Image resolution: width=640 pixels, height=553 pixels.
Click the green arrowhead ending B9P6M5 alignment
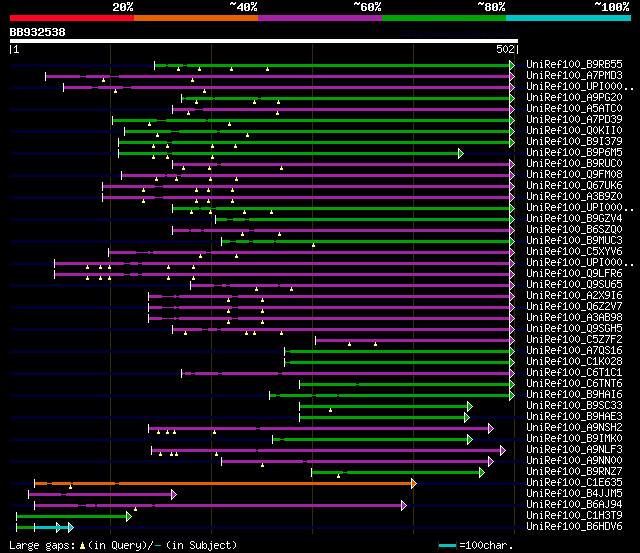(x=461, y=153)
